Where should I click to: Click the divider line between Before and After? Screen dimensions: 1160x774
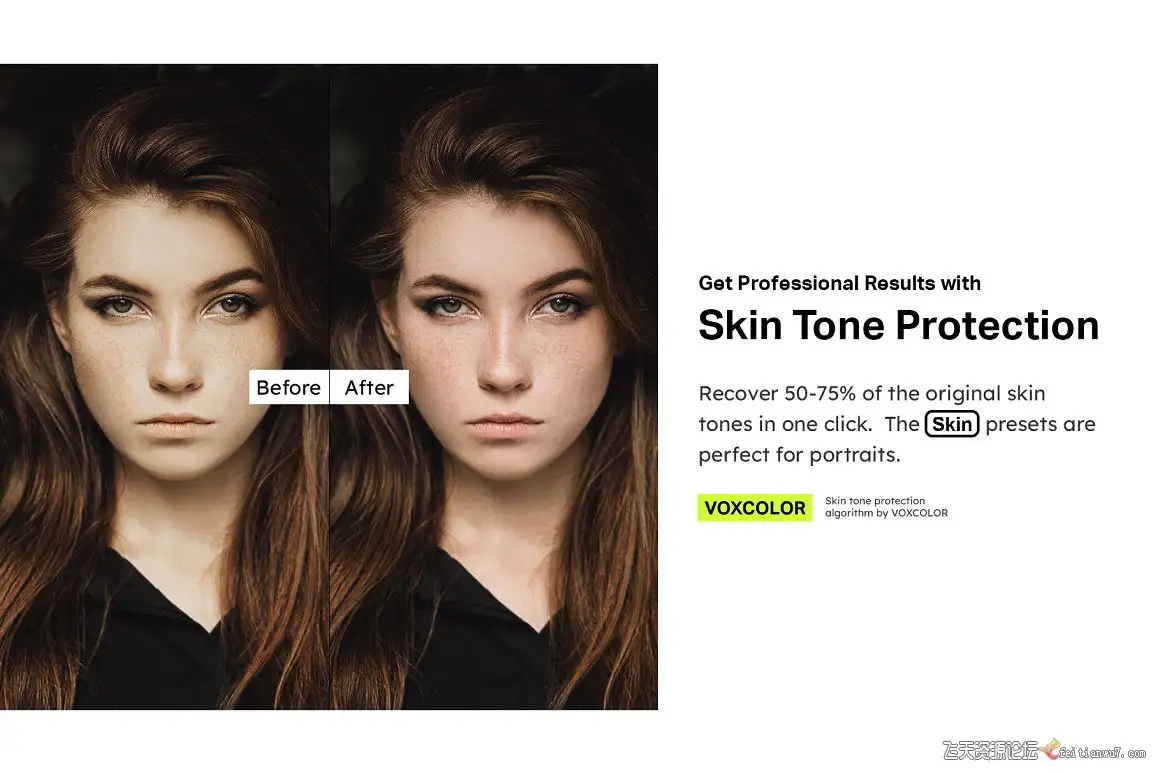pos(329,386)
